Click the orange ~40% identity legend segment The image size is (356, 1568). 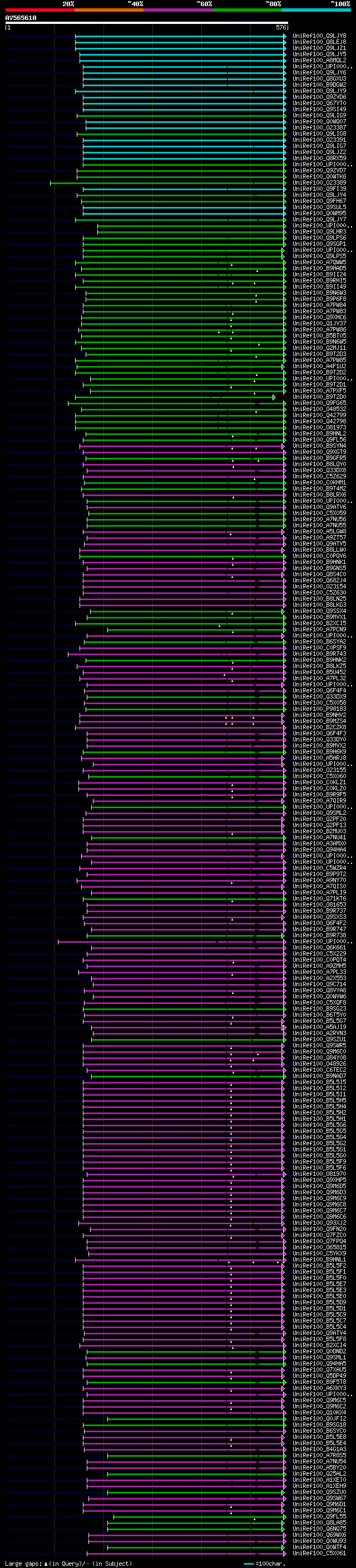[108, 10]
